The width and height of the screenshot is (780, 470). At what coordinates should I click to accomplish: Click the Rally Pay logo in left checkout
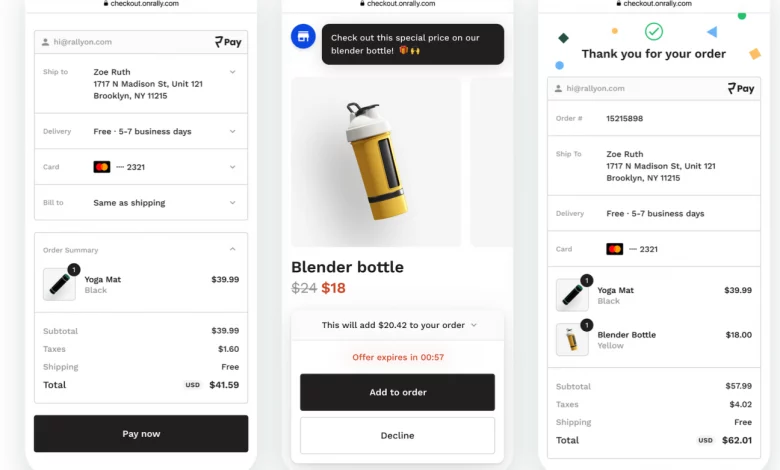(x=228, y=42)
